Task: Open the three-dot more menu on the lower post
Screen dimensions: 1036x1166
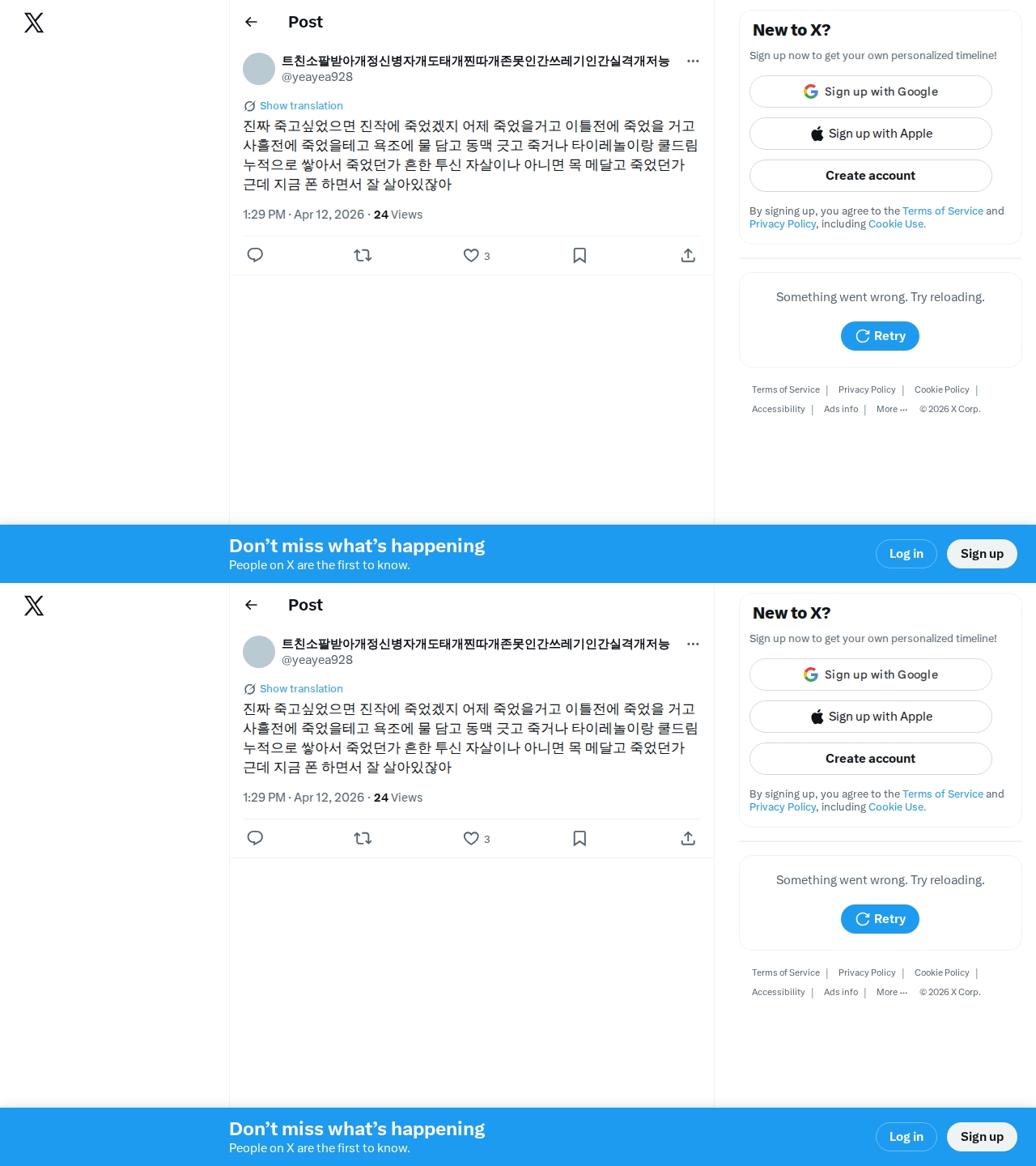Action: click(x=693, y=644)
